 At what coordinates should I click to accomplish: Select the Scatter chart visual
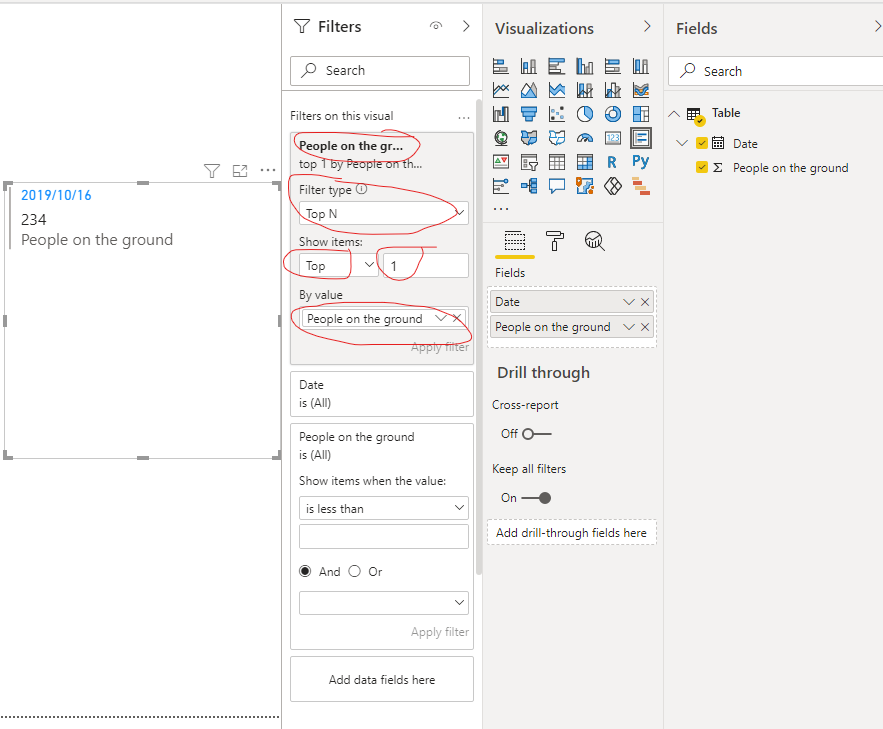pos(556,114)
